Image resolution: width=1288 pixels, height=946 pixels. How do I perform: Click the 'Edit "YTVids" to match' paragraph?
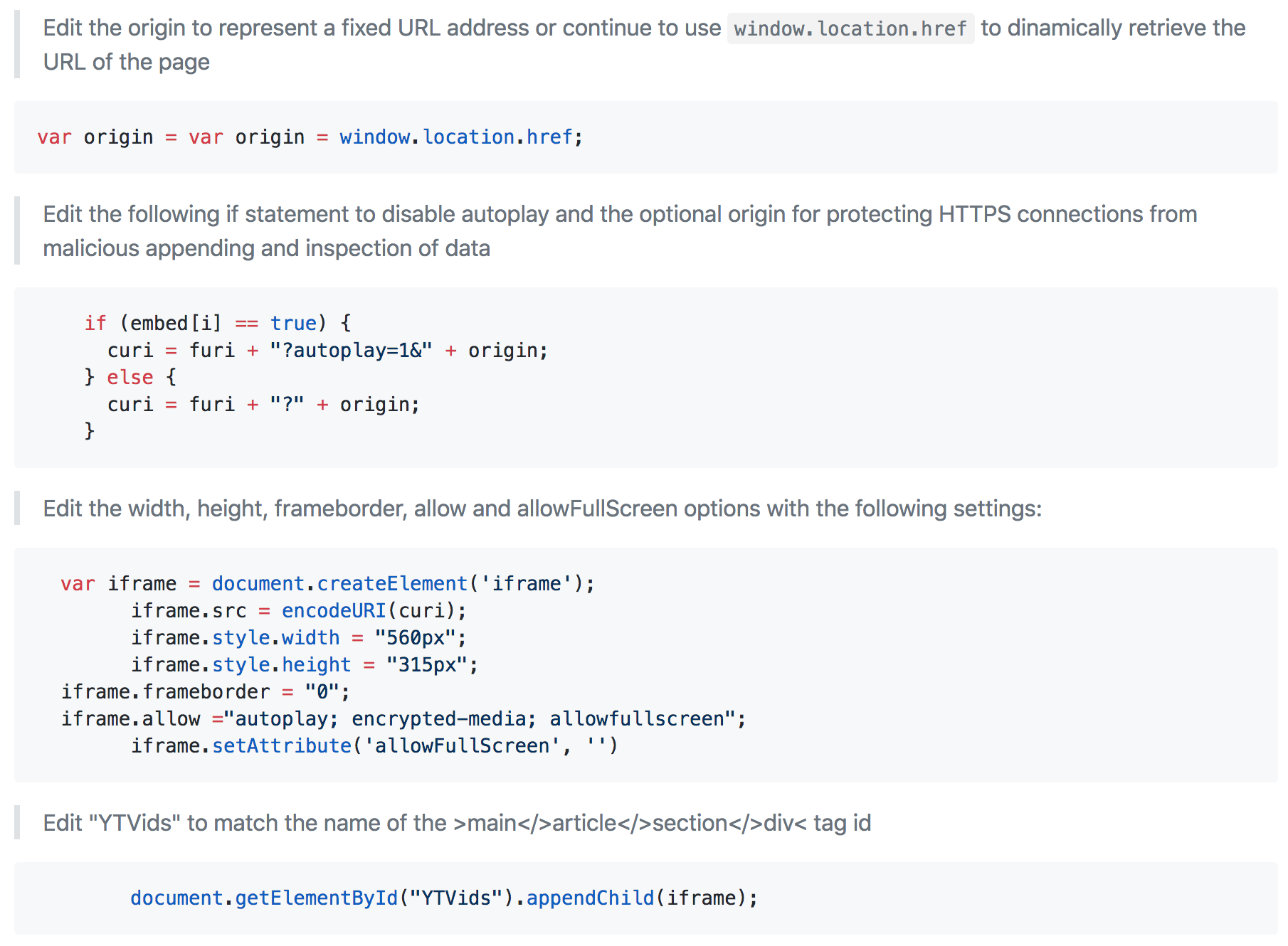pyautogui.click(x=457, y=823)
